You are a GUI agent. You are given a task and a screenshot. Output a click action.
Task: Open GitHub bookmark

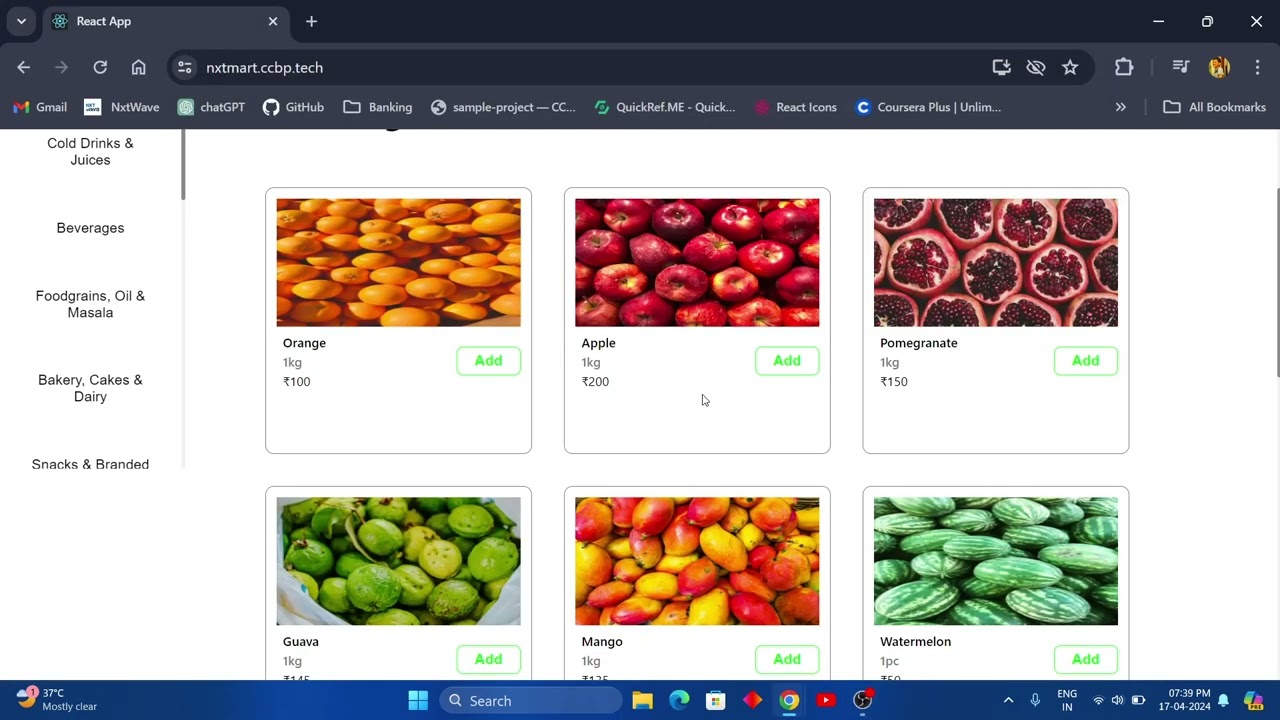click(293, 107)
